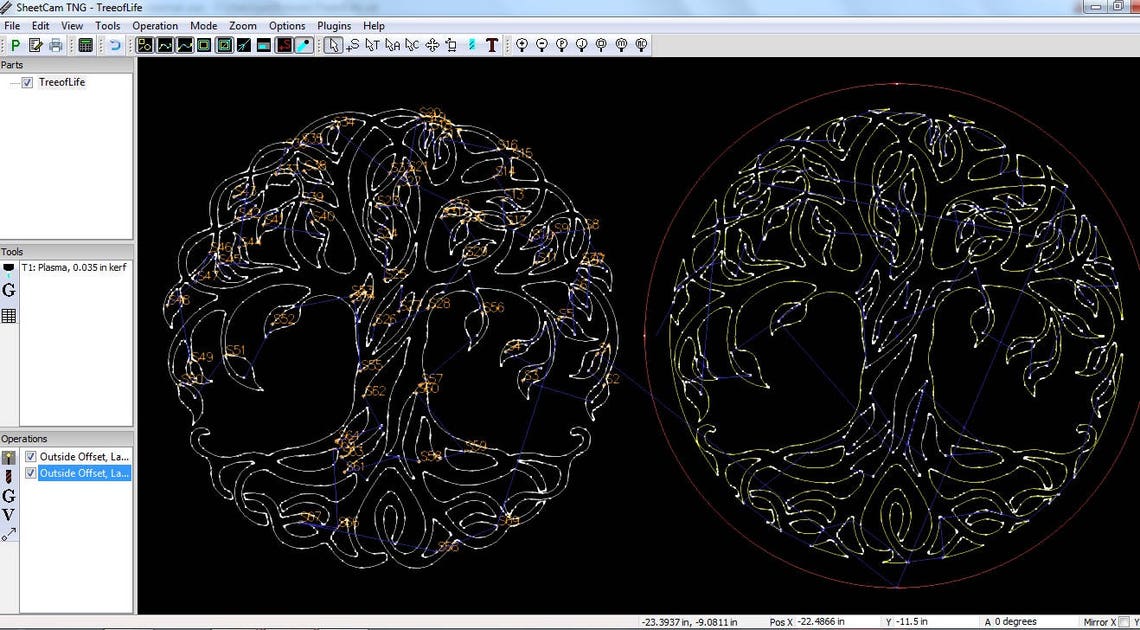
Task: Activate the move parts crosshair tool
Action: point(431,45)
